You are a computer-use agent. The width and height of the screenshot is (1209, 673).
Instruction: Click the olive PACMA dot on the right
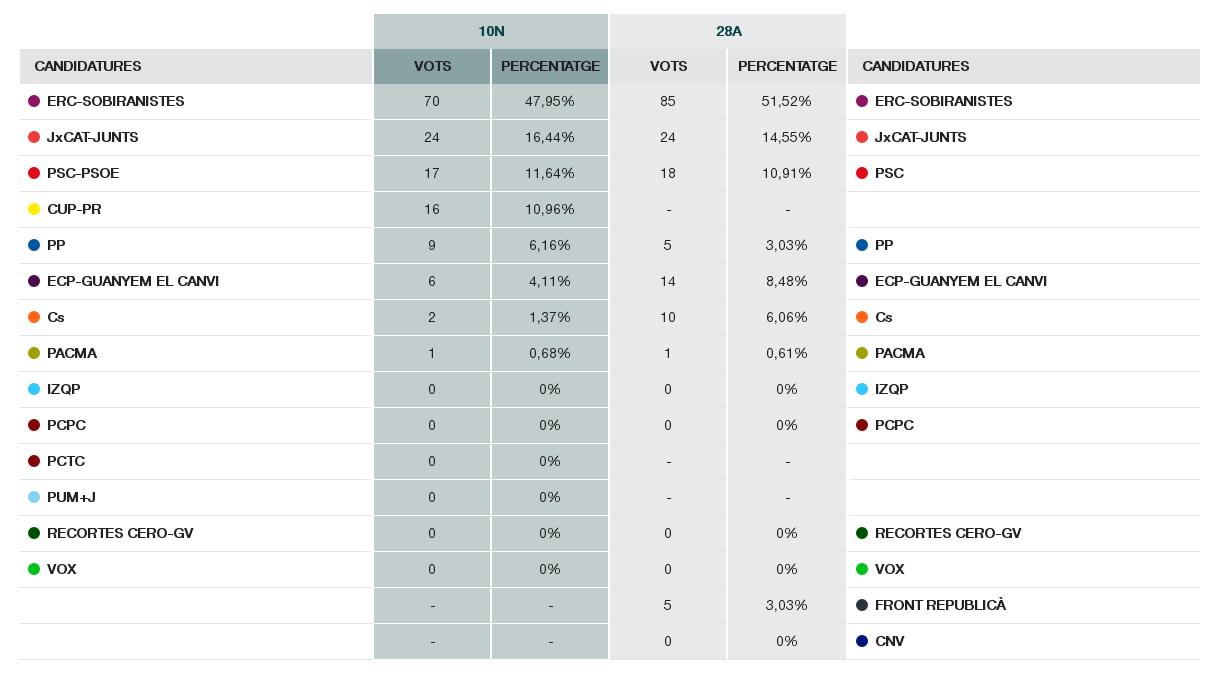pos(862,353)
